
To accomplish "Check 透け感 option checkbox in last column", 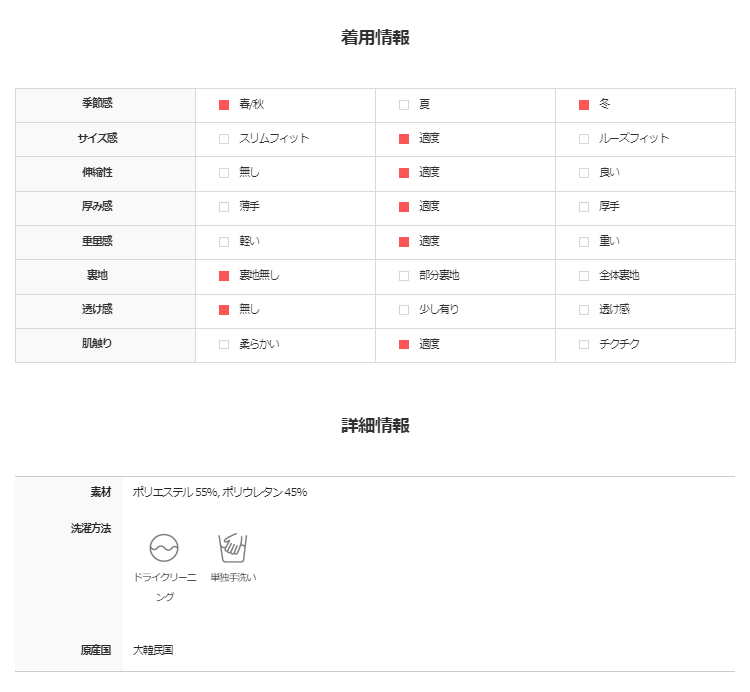I will tap(584, 310).
